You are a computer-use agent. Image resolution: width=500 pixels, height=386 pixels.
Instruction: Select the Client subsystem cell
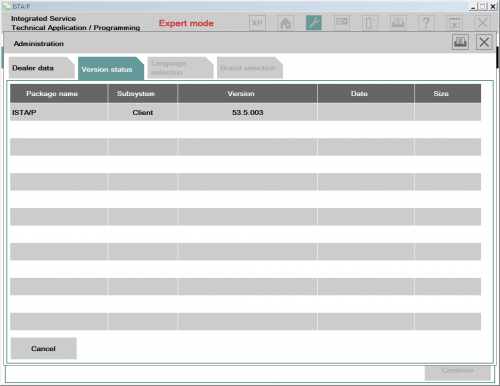pyautogui.click(x=143, y=112)
